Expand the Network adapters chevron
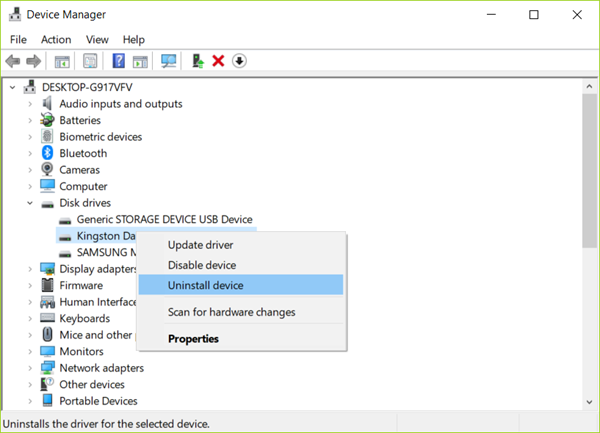Image resolution: width=600 pixels, height=433 pixels. pyautogui.click(x=30, y=368)
